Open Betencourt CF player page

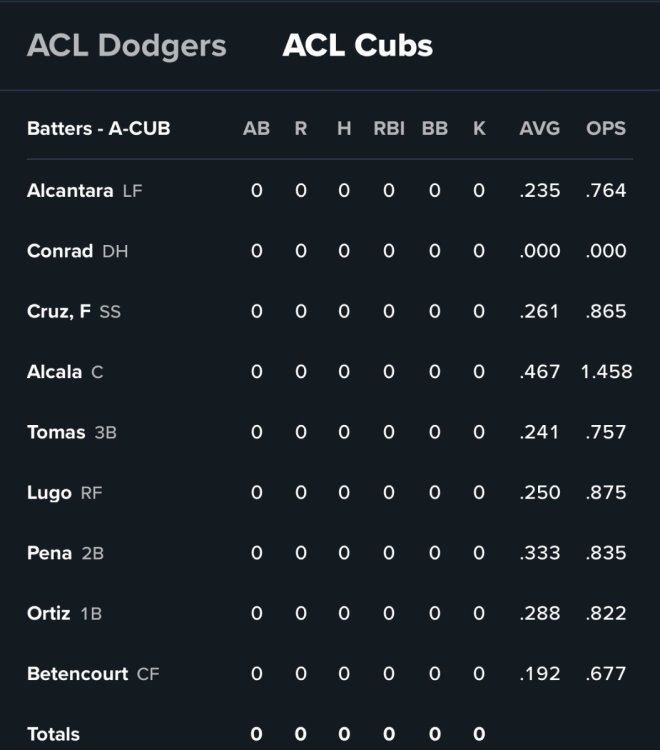point(77,673)
